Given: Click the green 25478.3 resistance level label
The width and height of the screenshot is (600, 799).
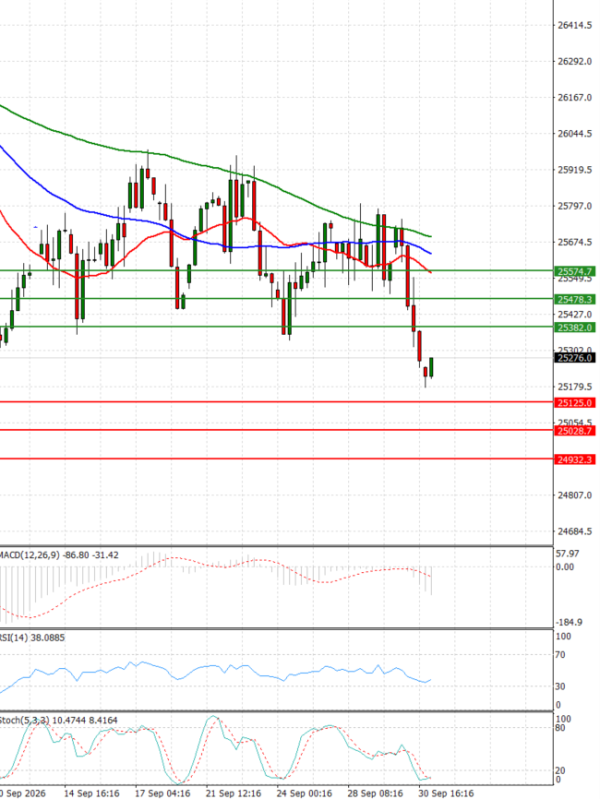Looking at the screenshot, I should pos(575,300).
